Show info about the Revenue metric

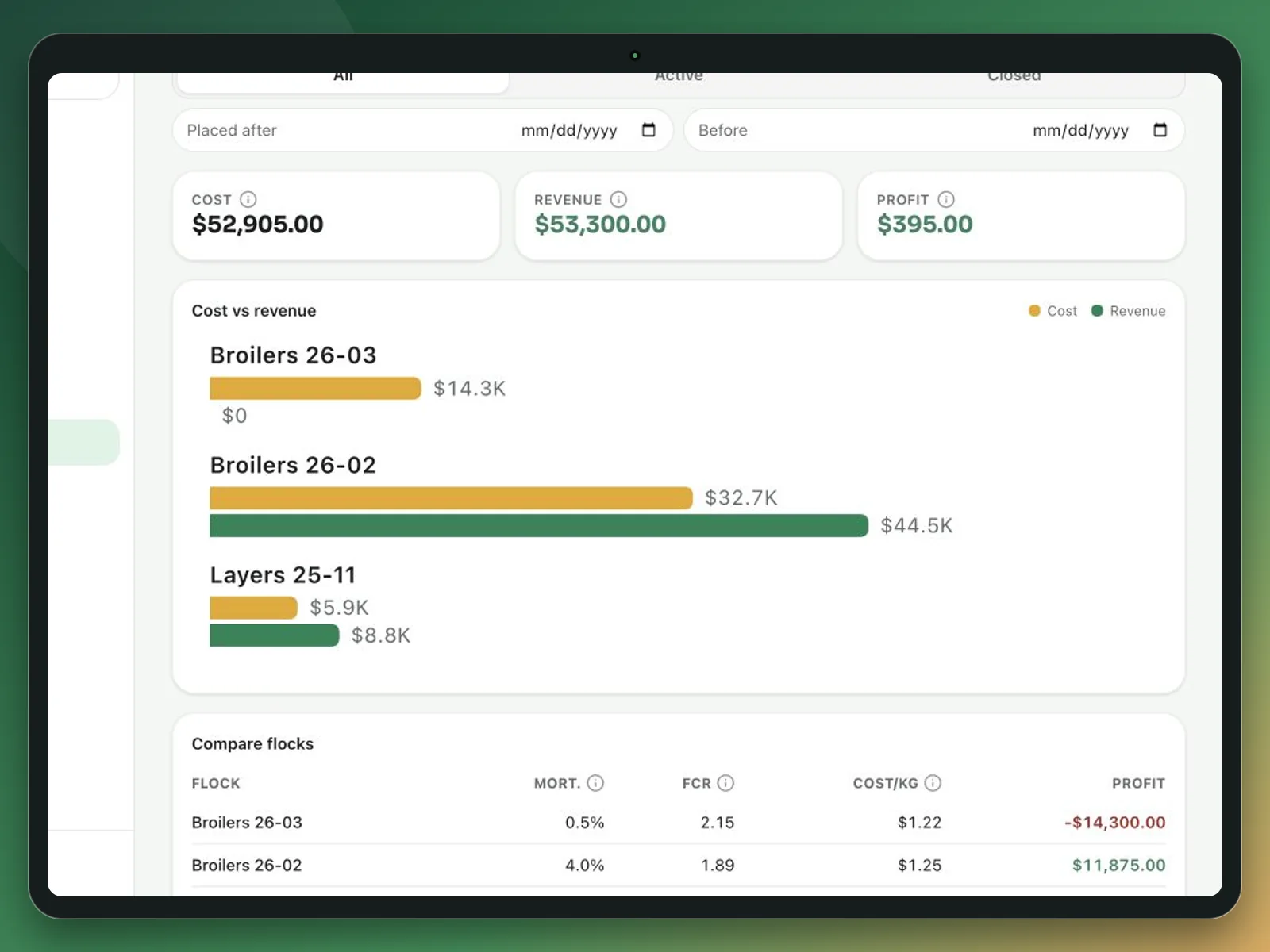[x=618, y=199]
